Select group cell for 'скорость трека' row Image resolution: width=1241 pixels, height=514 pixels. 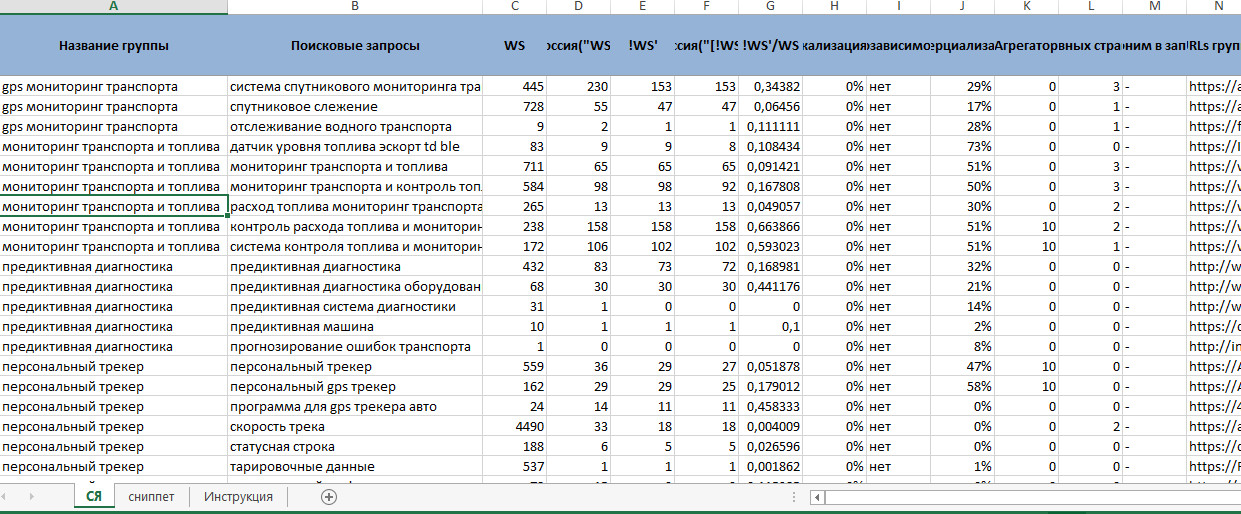coord(113,427)
